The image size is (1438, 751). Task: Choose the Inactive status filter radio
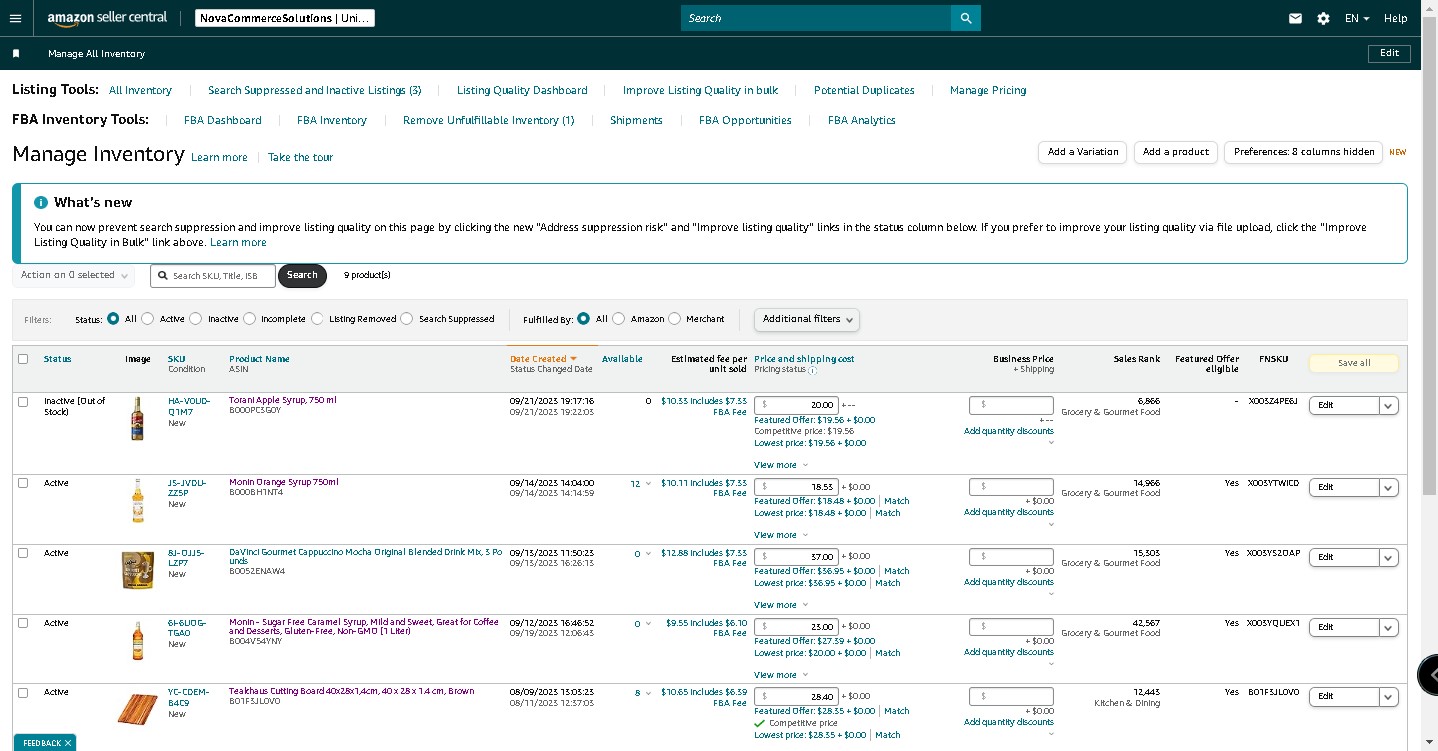(x=198, y=319)
